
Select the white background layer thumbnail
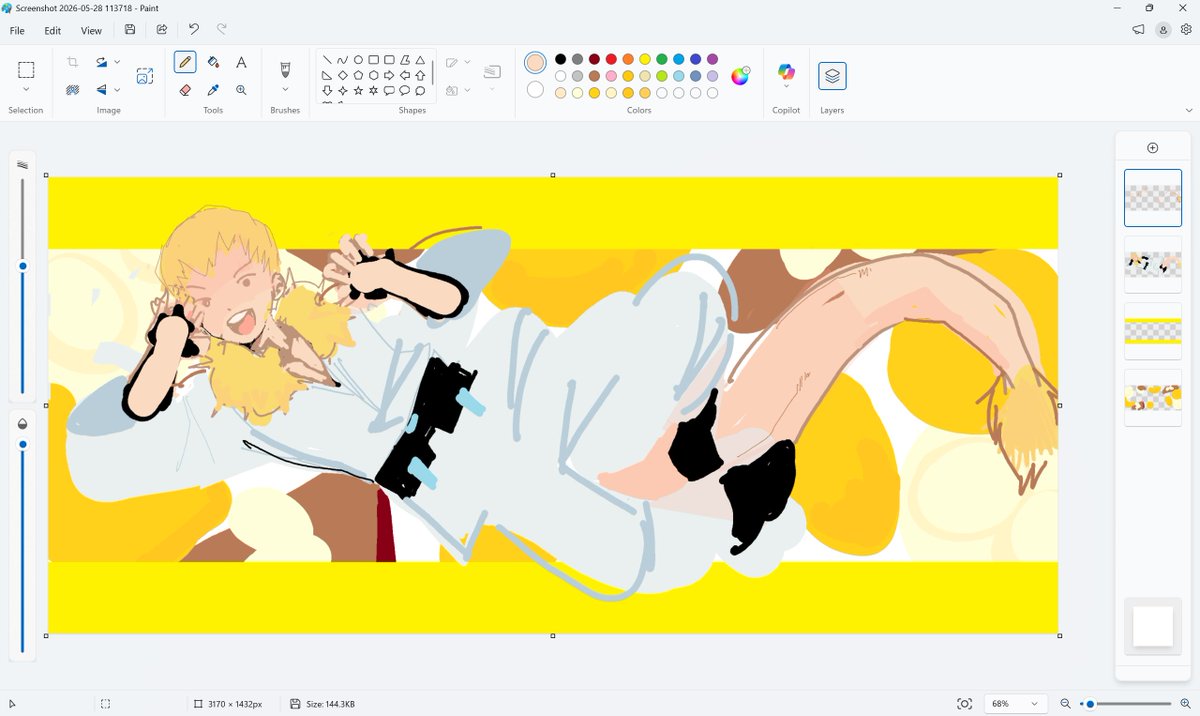click(1152, 626)
